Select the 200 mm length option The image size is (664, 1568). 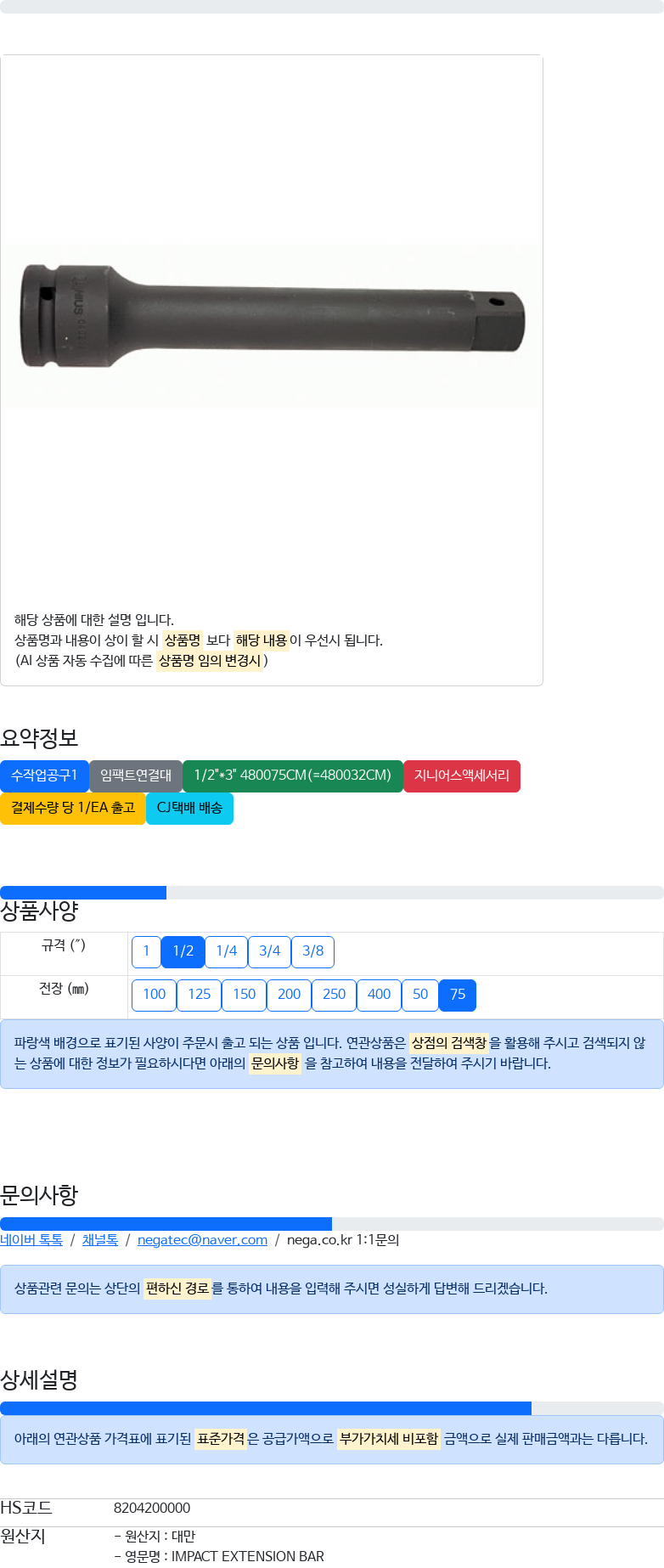[290, 995]
